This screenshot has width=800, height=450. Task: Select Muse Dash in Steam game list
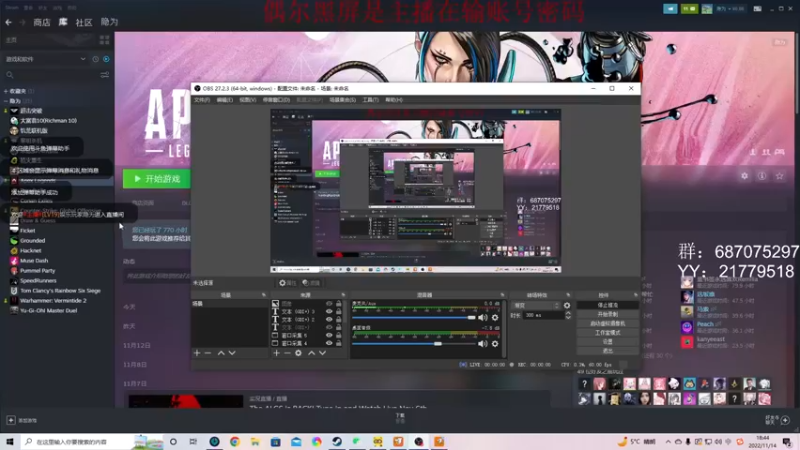[34, 261]
